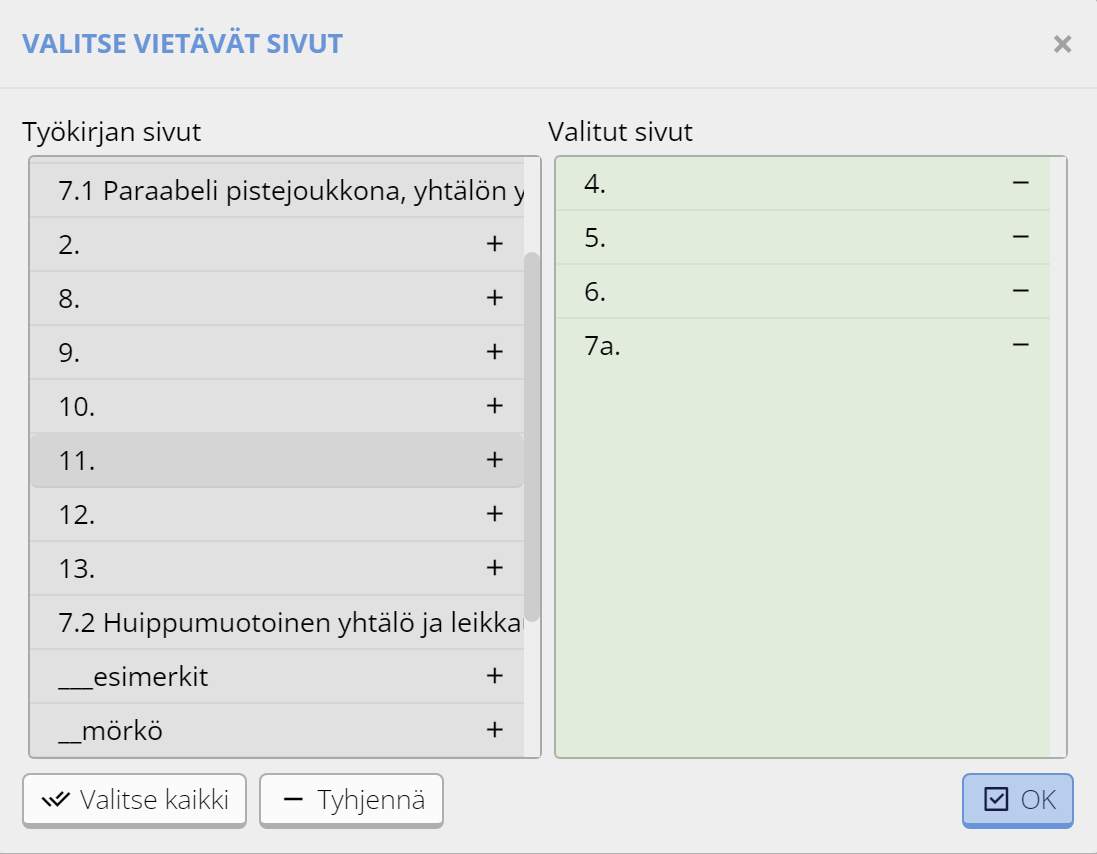Remove page 4. with the minus icon

[x=1021, y=184]
